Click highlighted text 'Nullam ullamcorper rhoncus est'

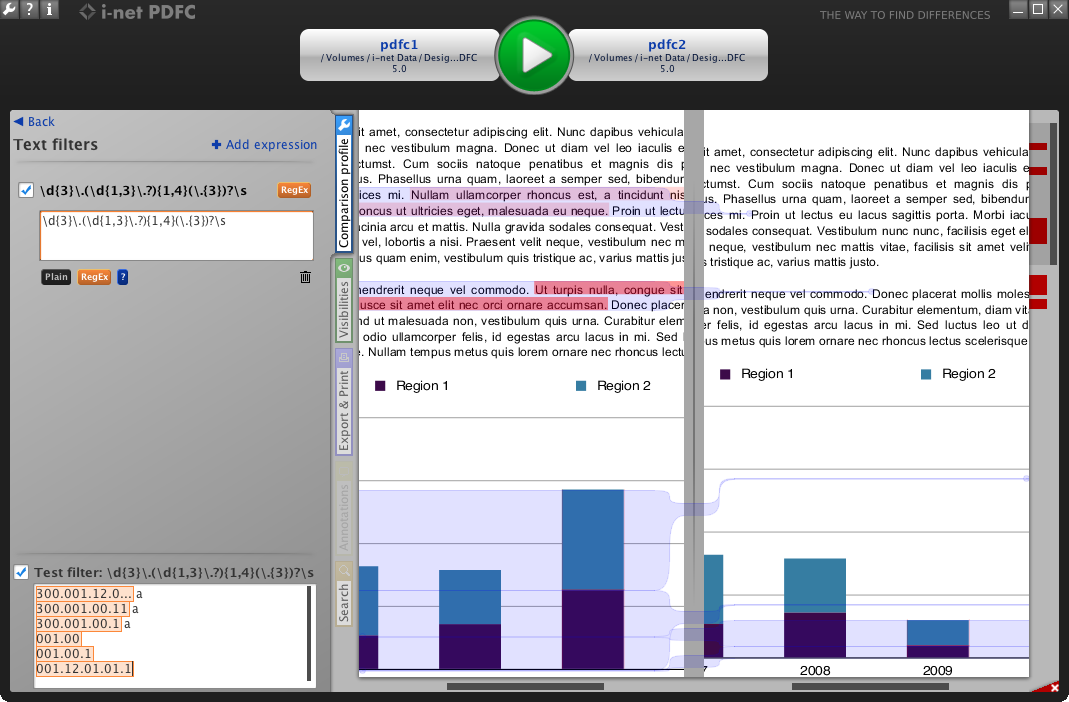coord(504,195)
